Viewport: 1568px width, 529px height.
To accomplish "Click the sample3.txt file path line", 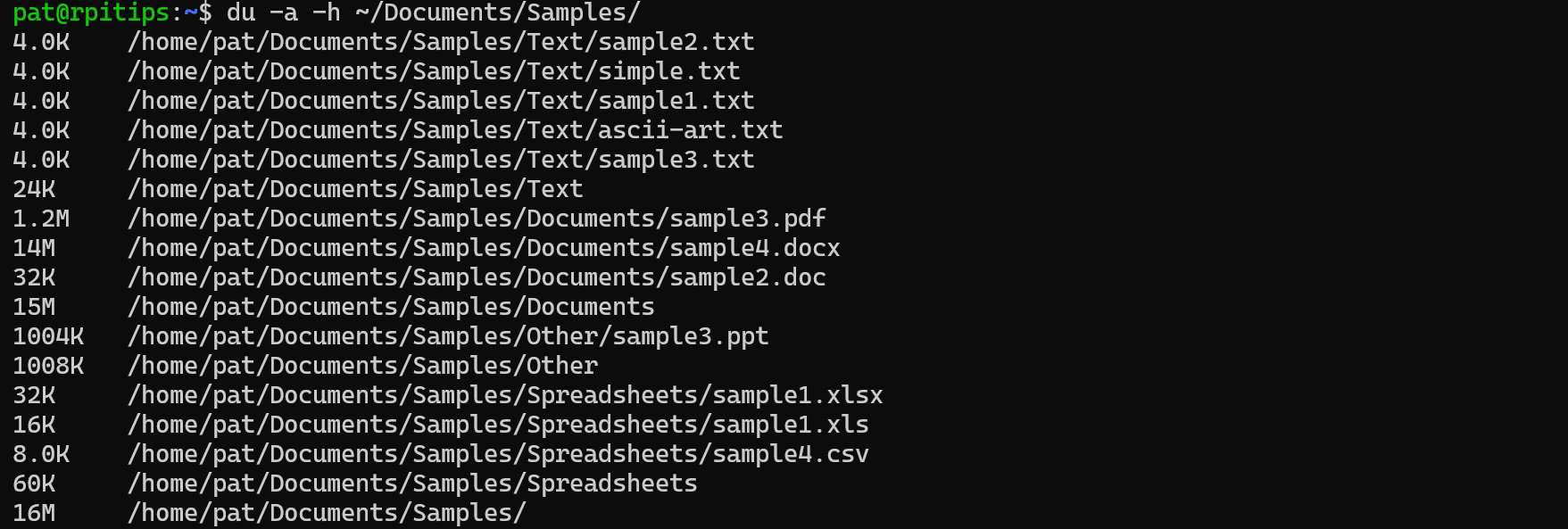I will click(441, 160).
